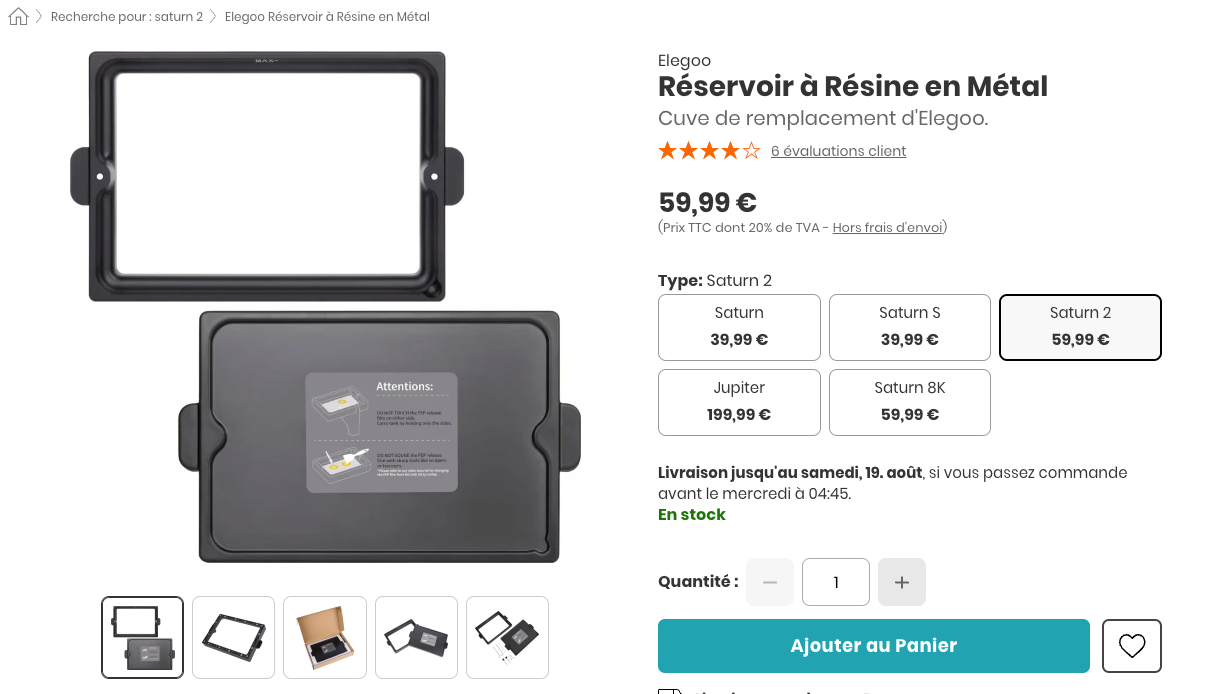Viewport: 1218px width, 694px height.
Task: Choose the Saturn 8K type option
Action: 910,402
